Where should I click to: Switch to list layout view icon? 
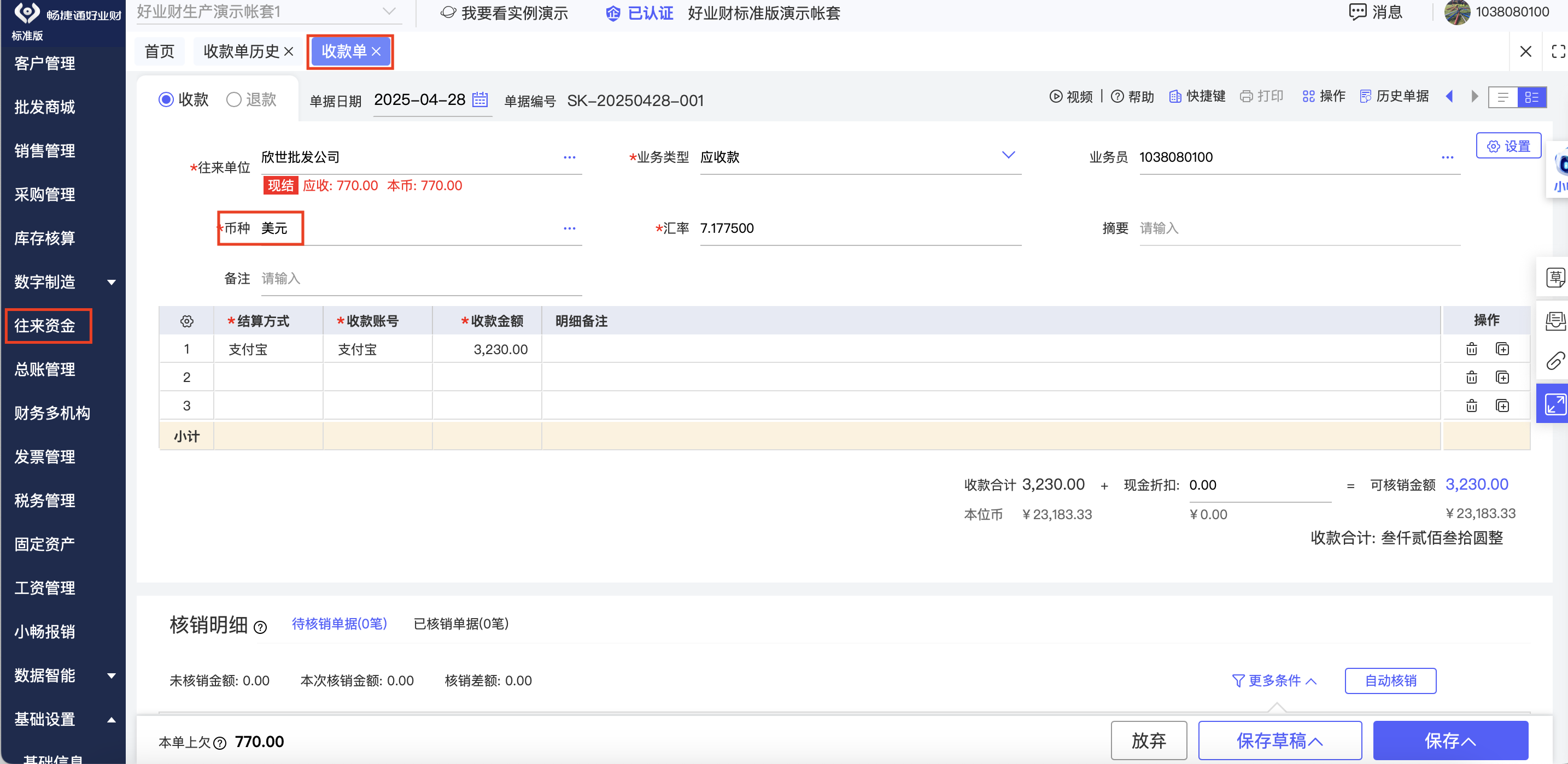click(1502, 97)
